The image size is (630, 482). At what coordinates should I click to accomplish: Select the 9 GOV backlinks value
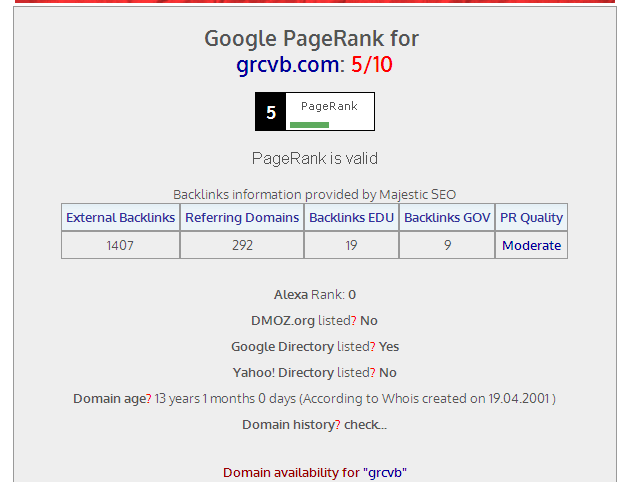tap(447, 245)
